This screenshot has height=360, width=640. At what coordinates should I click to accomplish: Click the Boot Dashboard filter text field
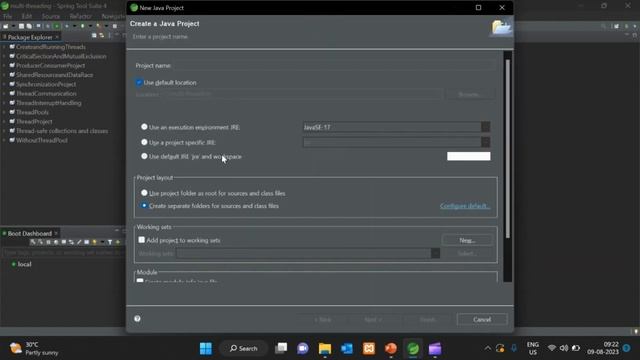pyautogui.click(x=63, y=253)
